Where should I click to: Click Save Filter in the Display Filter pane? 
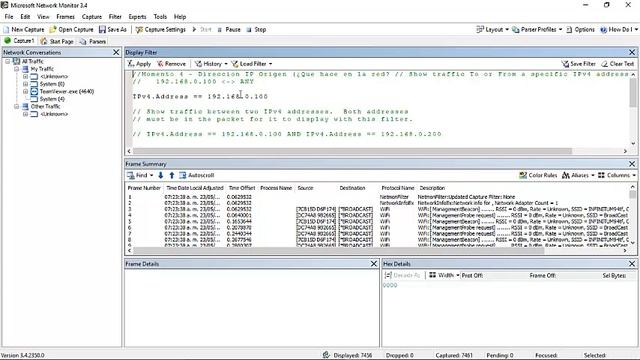[578, 64]
